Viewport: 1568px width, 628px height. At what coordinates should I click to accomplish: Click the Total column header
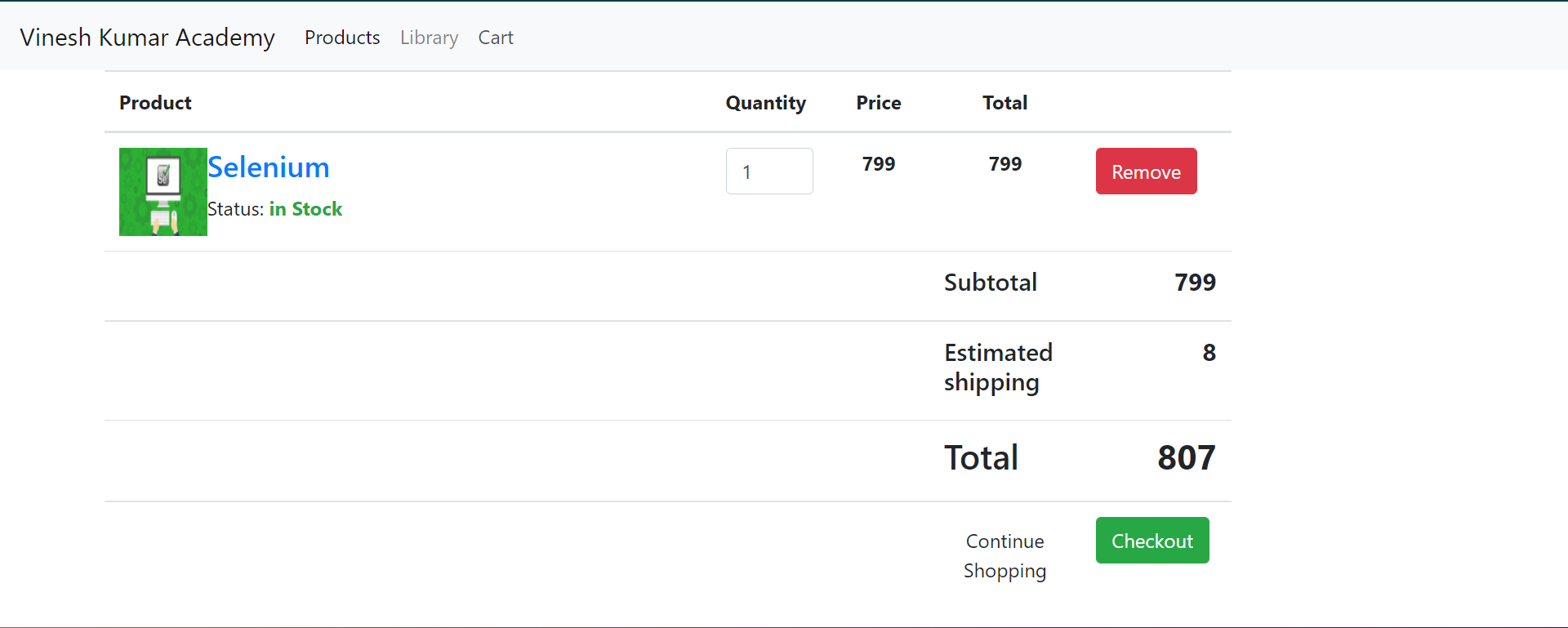point(1004,103)
